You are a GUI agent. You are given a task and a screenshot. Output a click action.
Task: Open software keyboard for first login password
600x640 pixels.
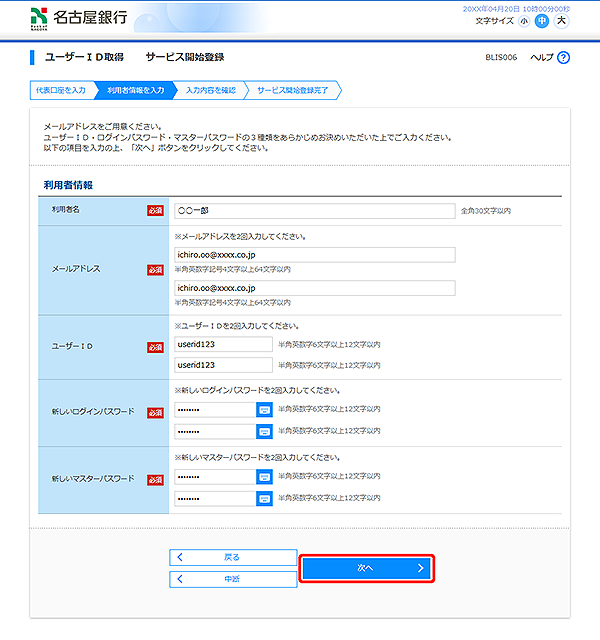pos(264,410)
